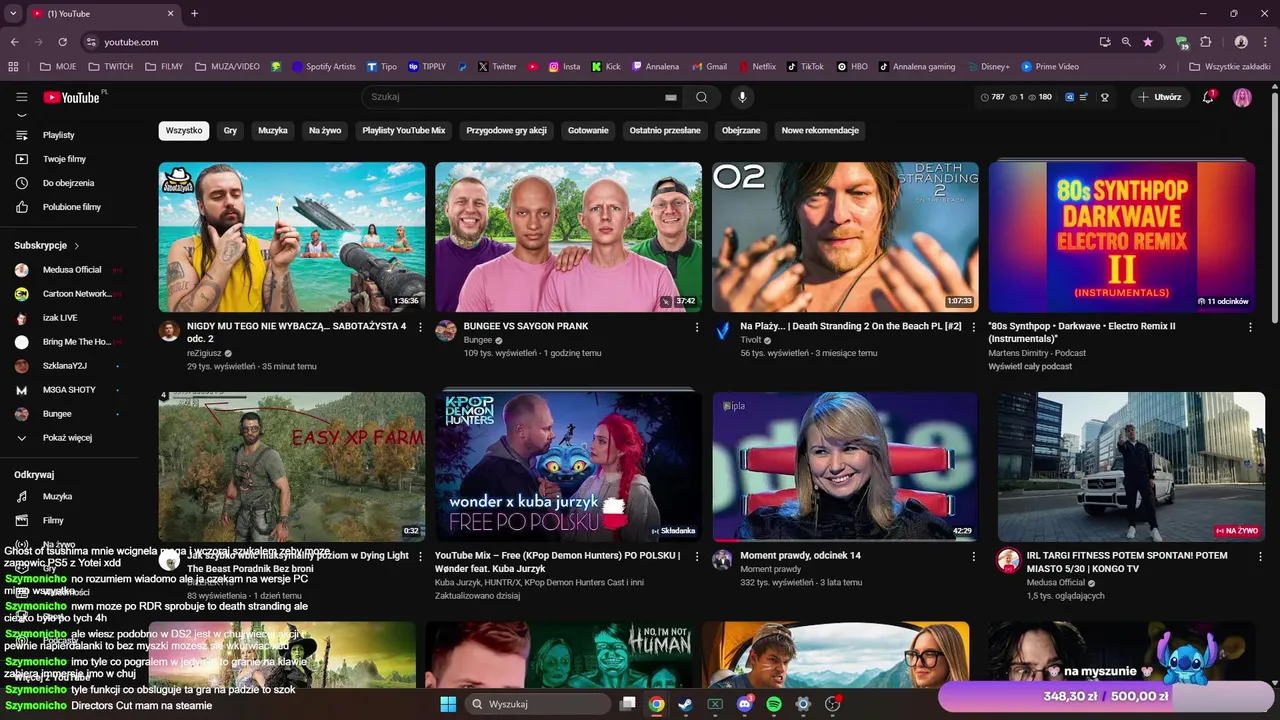1280x720 pixels.
Task: Click the taskbar Wyszukaj search box
Action: click(x=538, y=704)
